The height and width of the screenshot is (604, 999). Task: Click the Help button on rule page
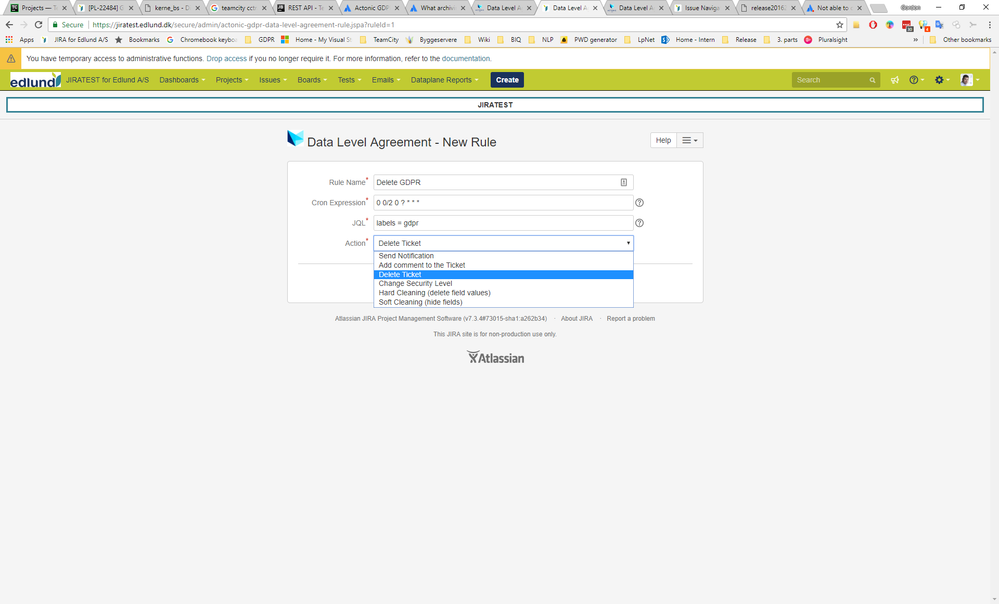tap(663, 140)
